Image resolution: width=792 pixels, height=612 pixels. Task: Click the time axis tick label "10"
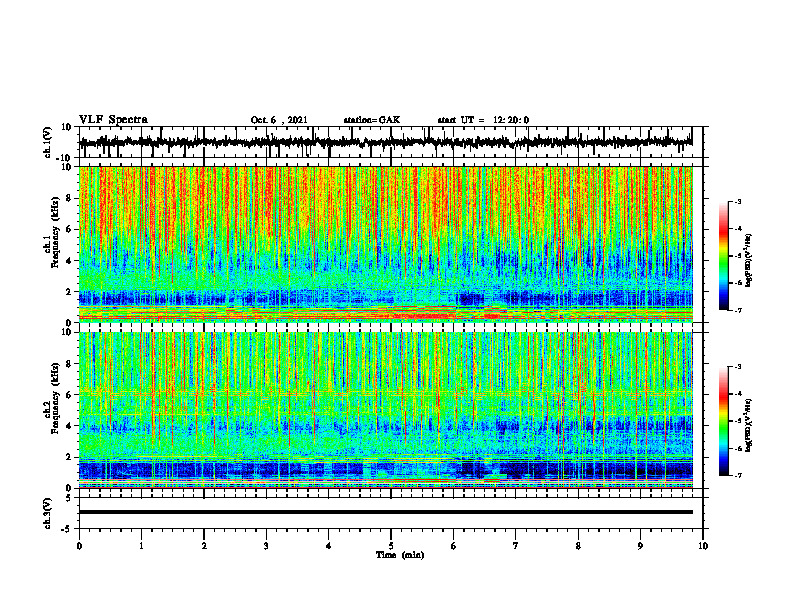tap(703, 546)
